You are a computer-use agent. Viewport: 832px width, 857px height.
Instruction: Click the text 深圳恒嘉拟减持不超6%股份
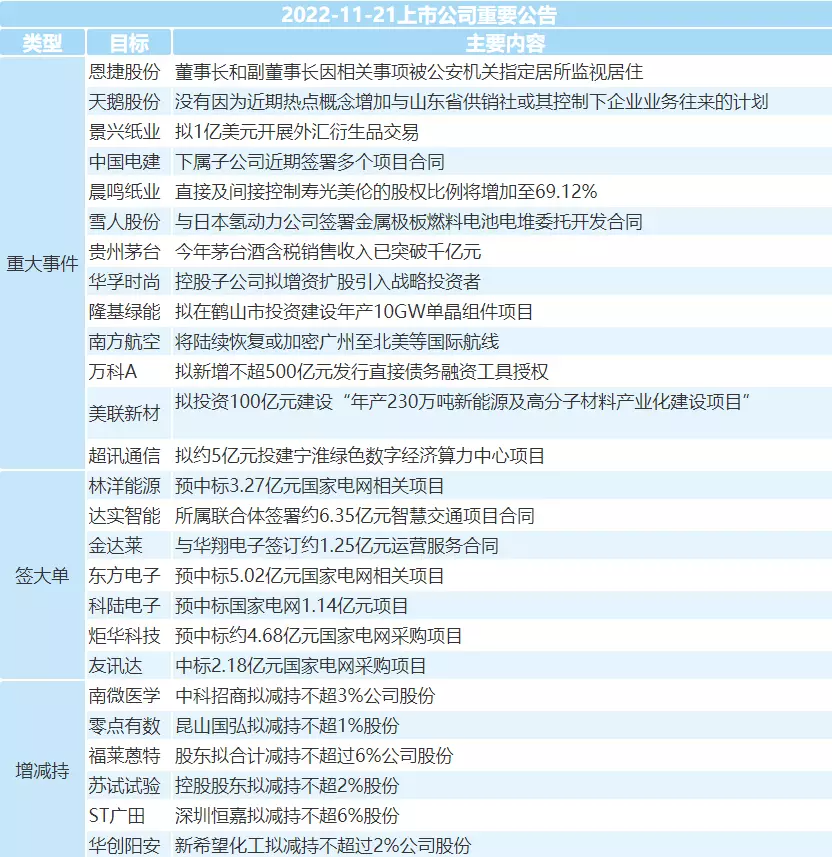[287, 816]
